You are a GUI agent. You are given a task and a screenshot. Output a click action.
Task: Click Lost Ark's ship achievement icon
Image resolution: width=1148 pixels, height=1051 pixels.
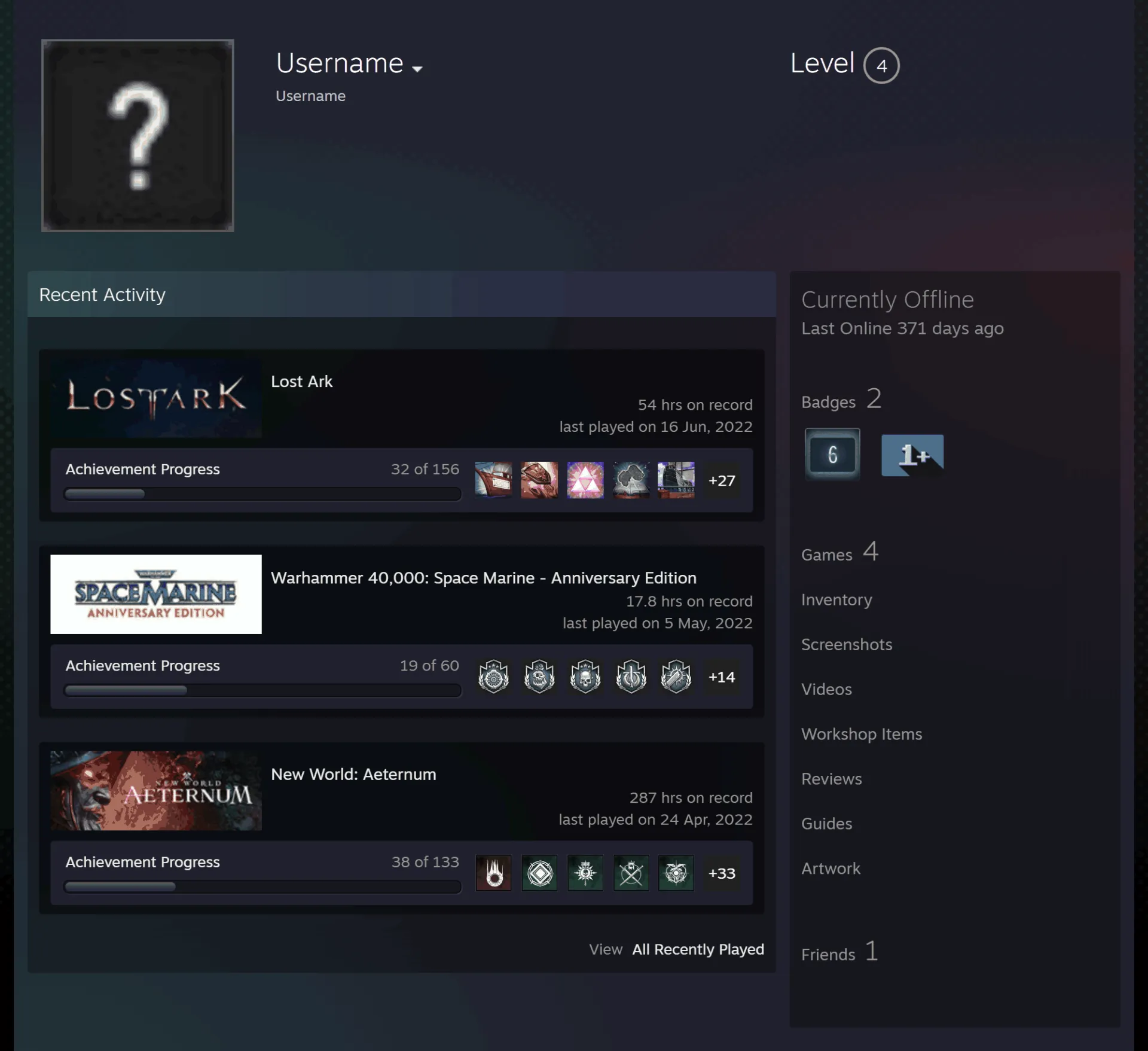pos(493,480)
